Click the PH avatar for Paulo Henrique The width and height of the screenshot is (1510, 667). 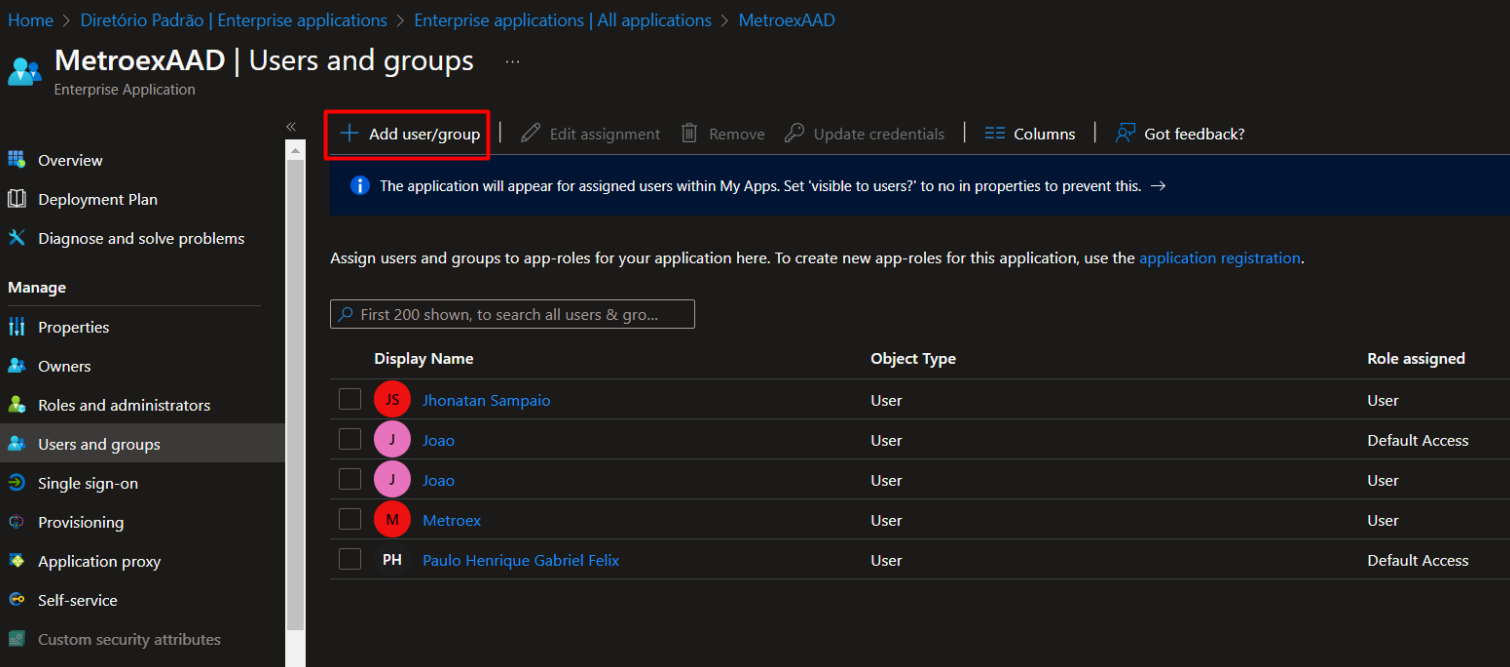click(392, 560)
